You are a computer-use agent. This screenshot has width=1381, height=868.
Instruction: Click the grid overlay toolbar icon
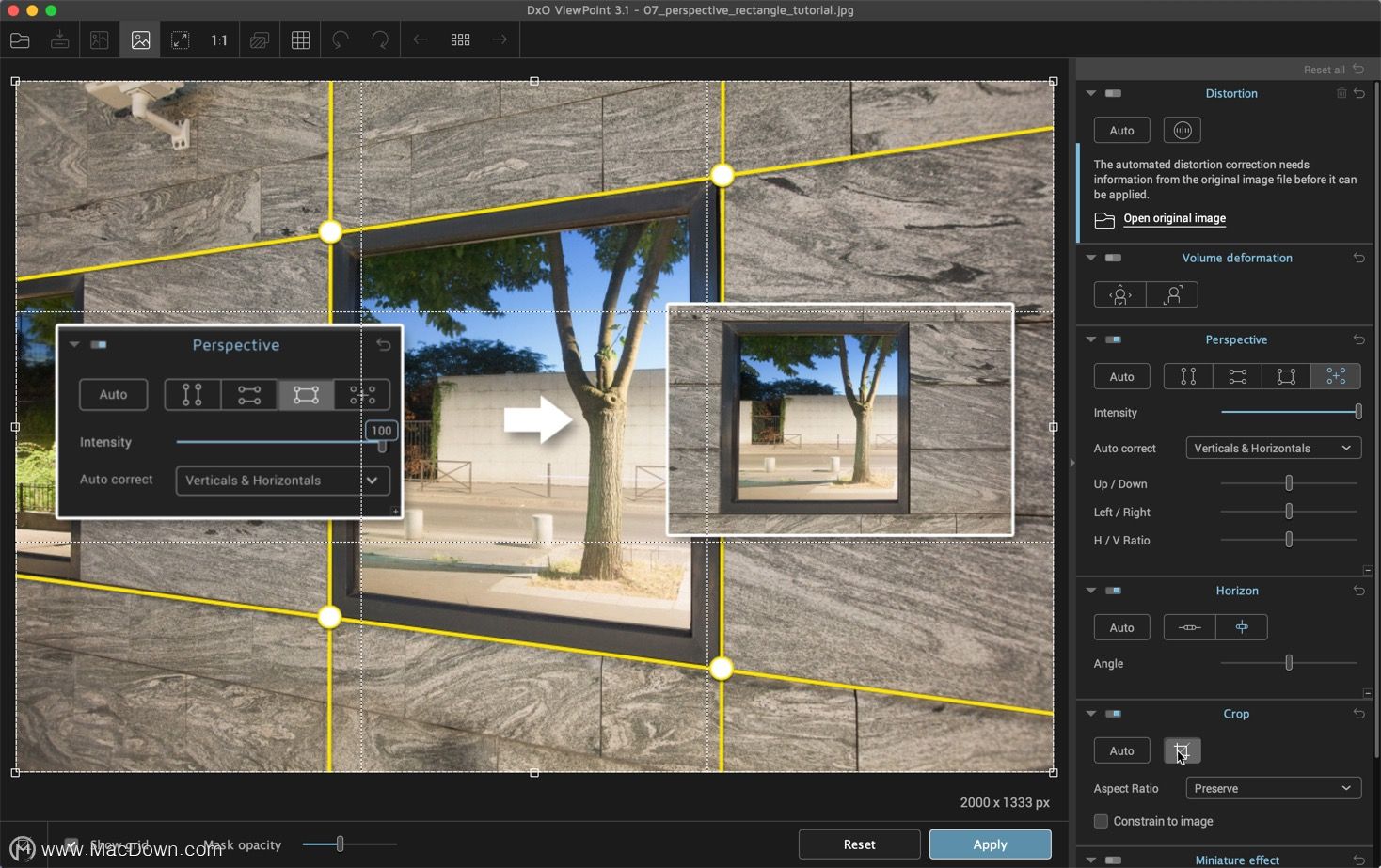click(x=300, y=39)
